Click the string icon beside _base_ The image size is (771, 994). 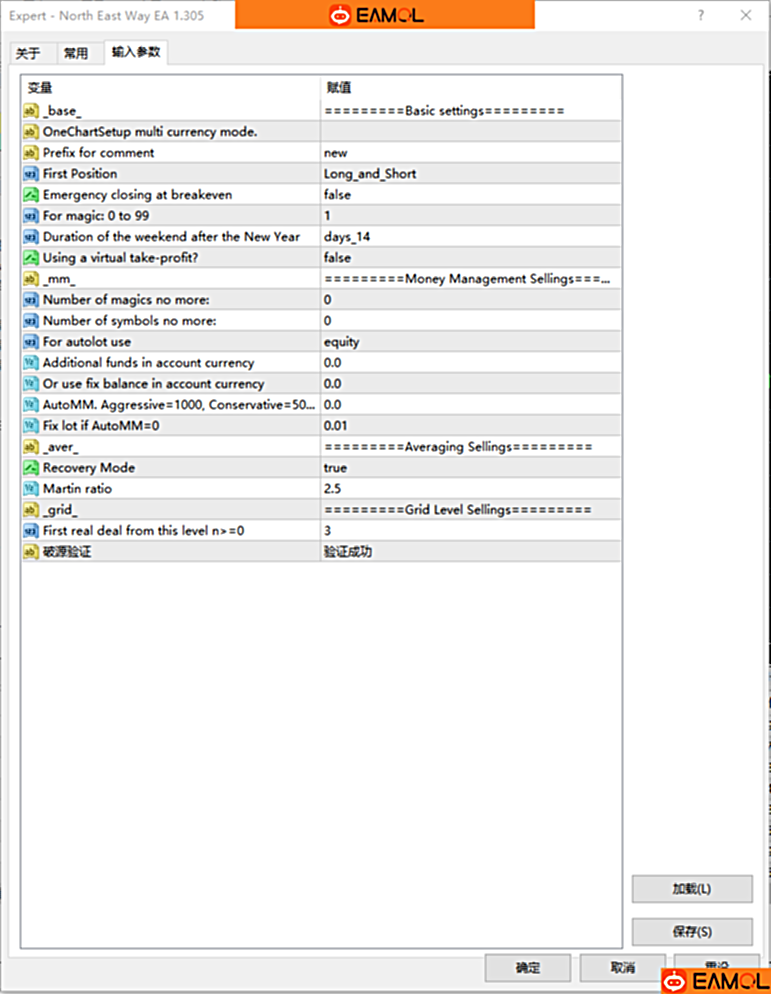click(31, 111)
